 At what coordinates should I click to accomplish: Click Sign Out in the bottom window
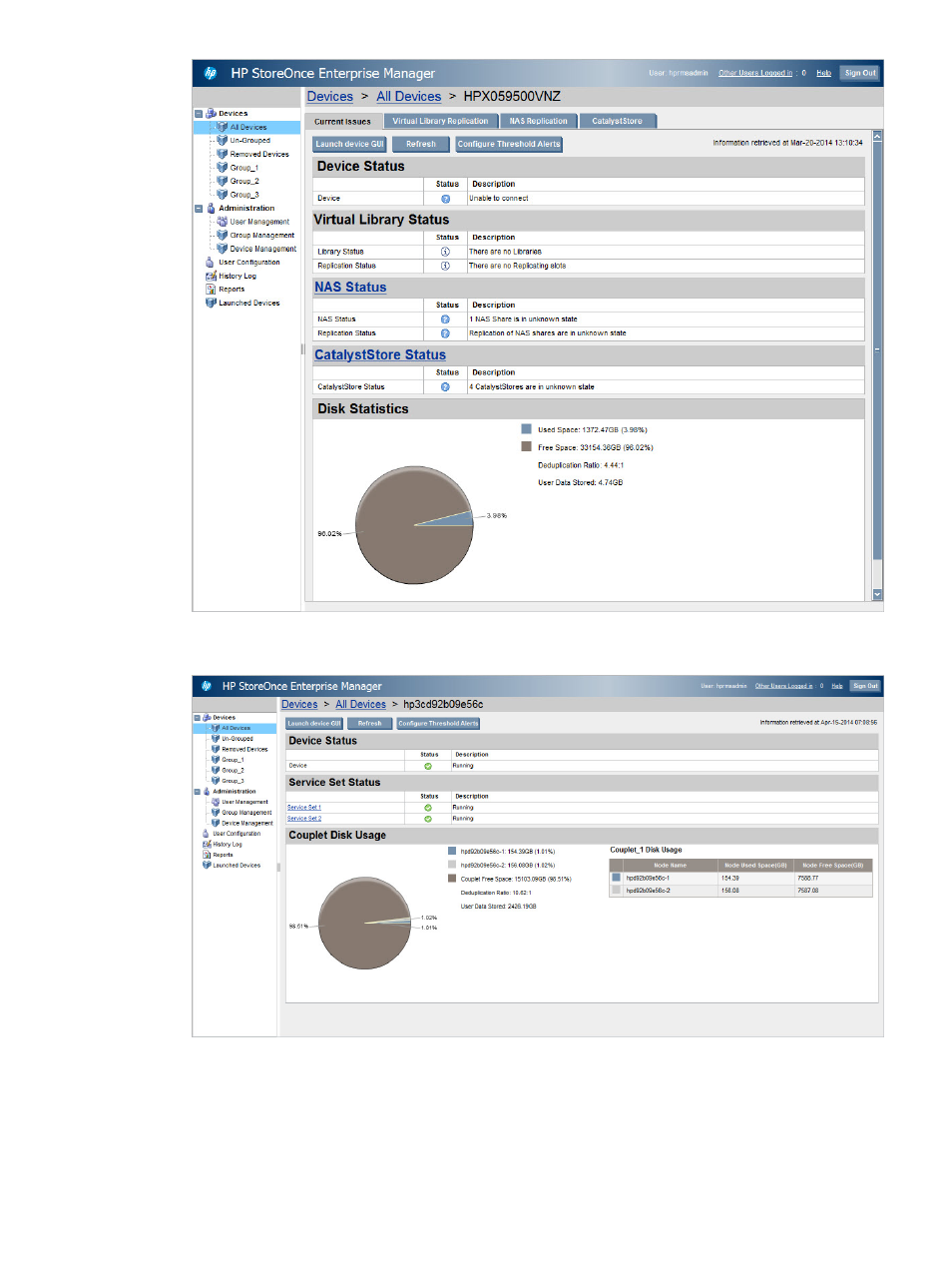(x=865, y=686)
